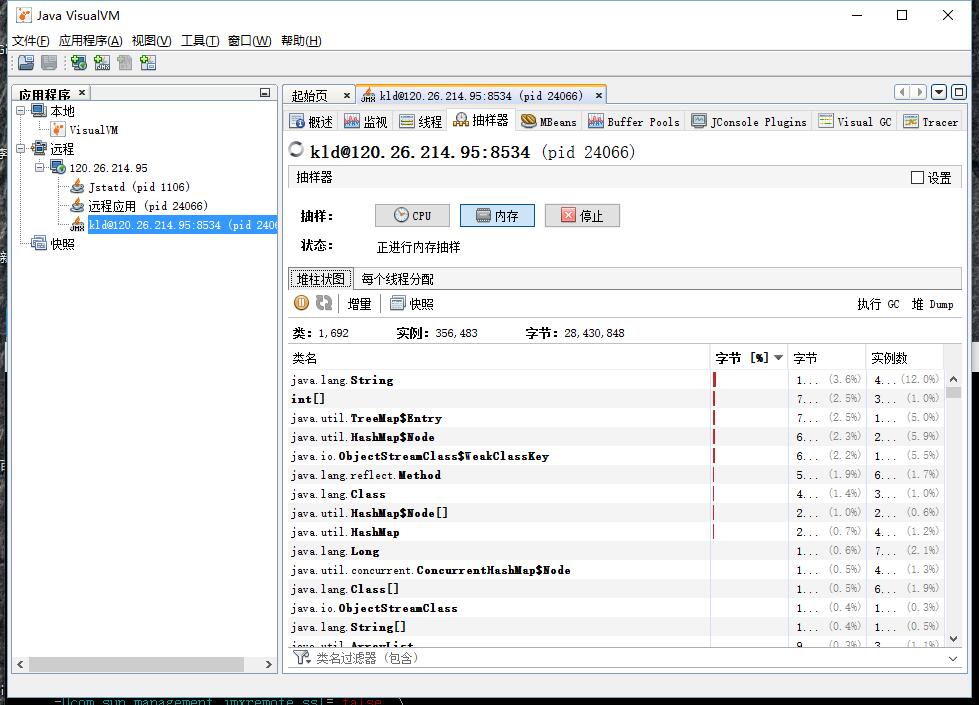Open the 视图(V) menu
979x705 pixels.
coord(151,41)
